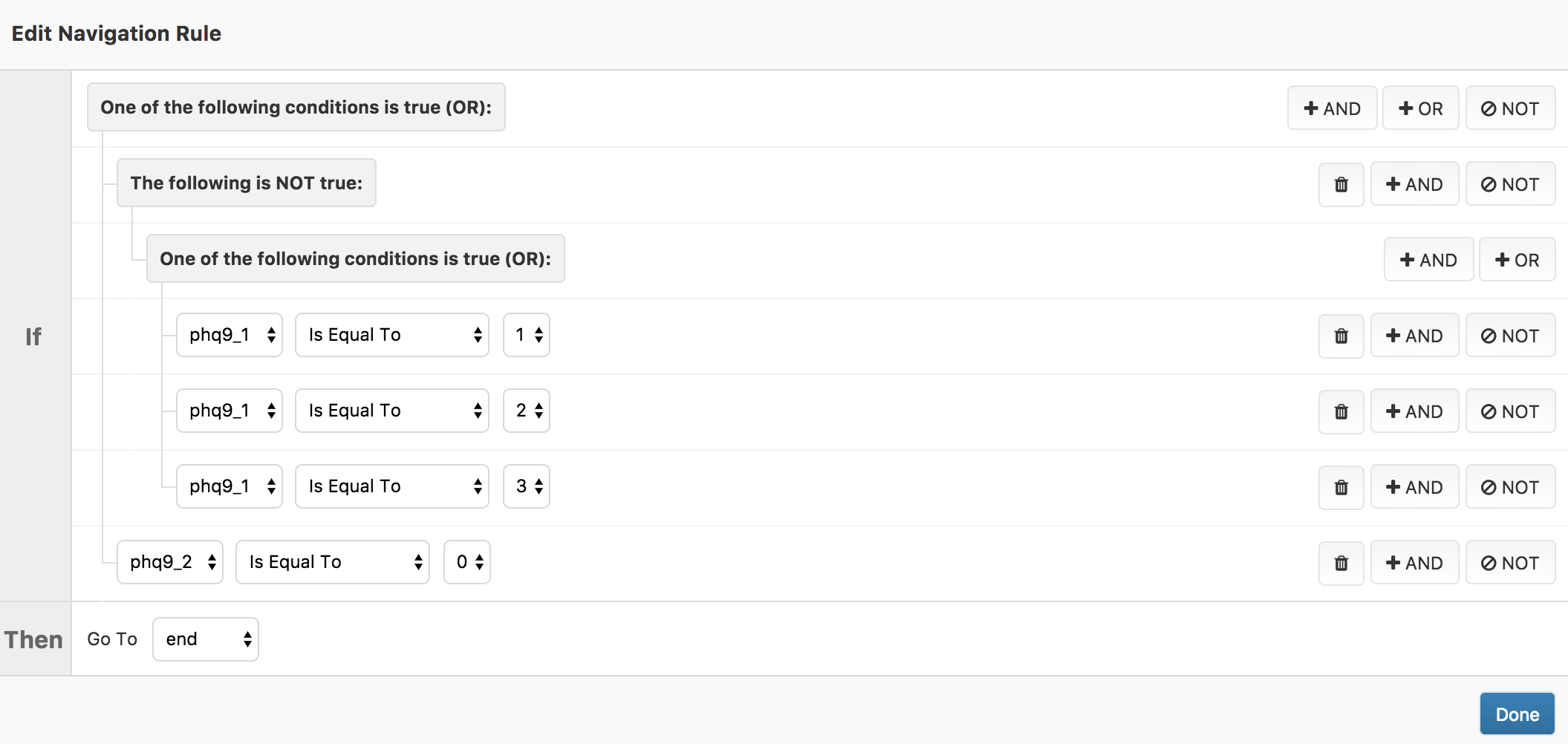Delete the phq9_1 equals 3 condition

pos(1341,488)
